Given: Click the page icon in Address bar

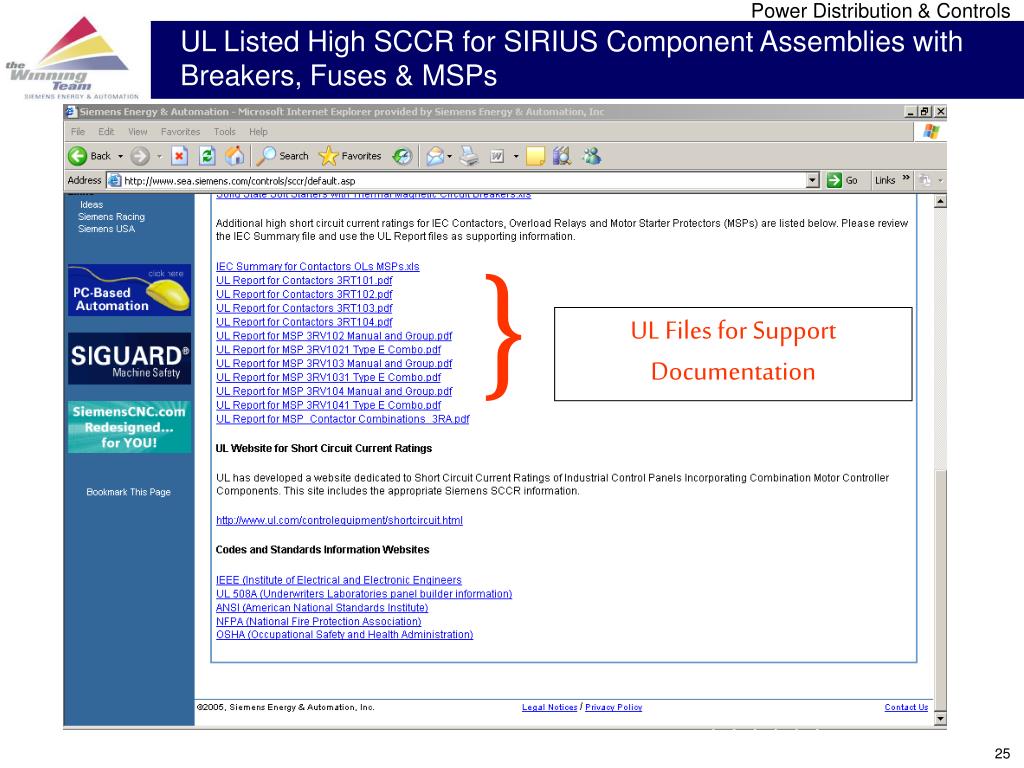Looking at the screenshot, I should 114,181.
